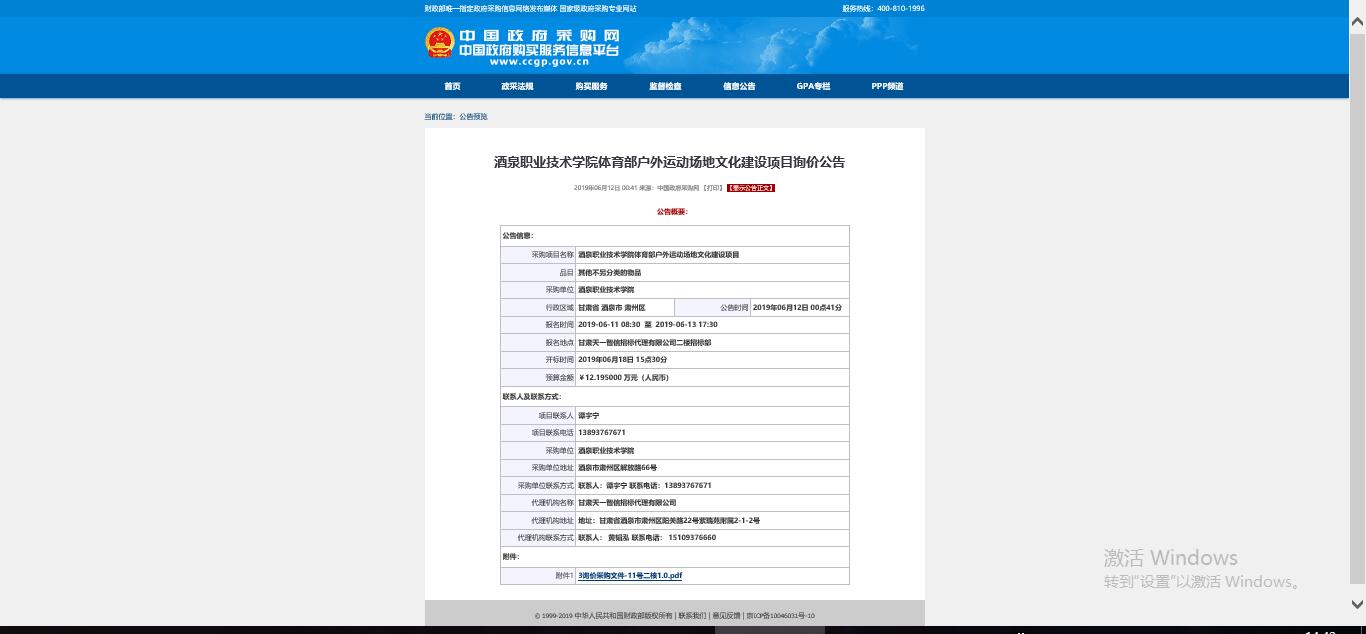Download attachment 3询价采购文件-11号二核1.0.pdf
This screenshot has width=1366, height=634.
click(630, 576)
